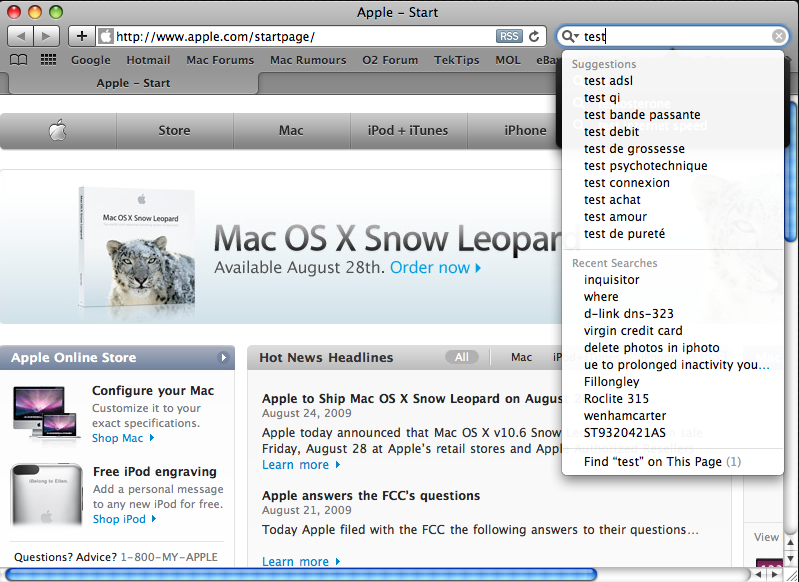Choose suggestion test de pureté
The image size is (799, 582).
(673, 234)
